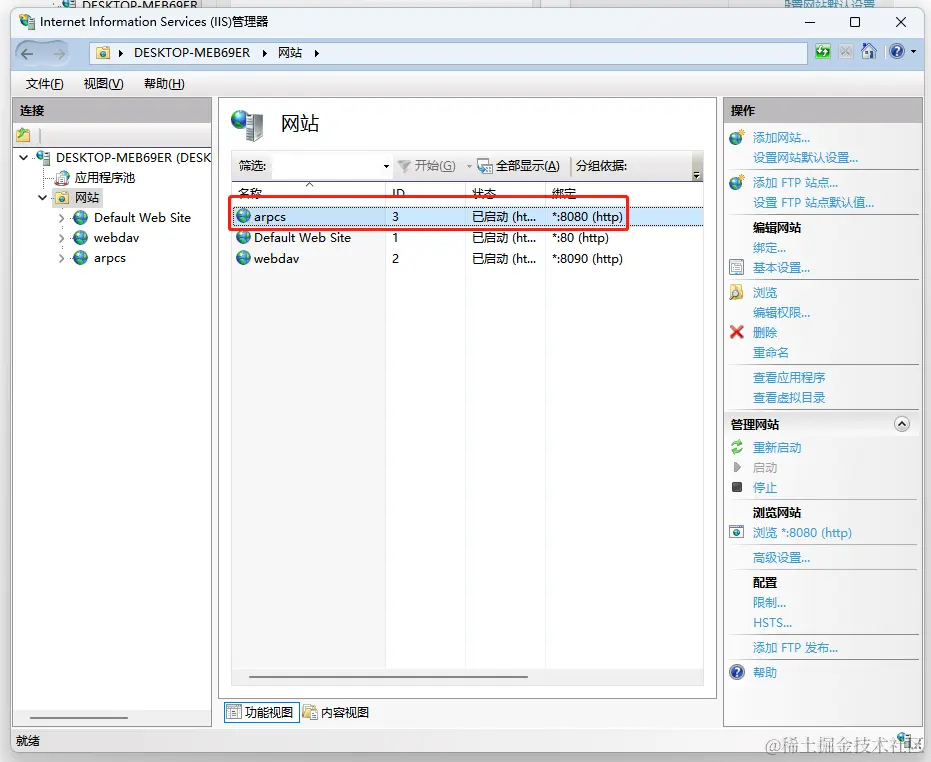
Task: Click the webdav globe icon in the sites list
Action: tap(243, 258)
